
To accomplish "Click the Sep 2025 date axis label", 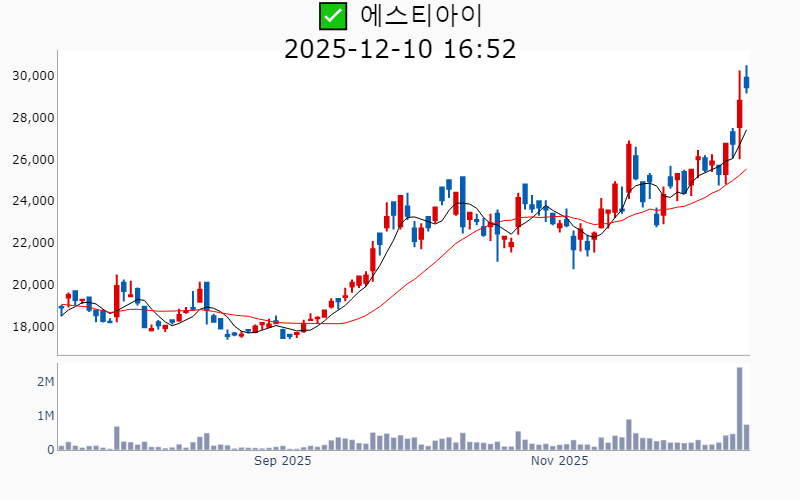I will coord(283,461).
